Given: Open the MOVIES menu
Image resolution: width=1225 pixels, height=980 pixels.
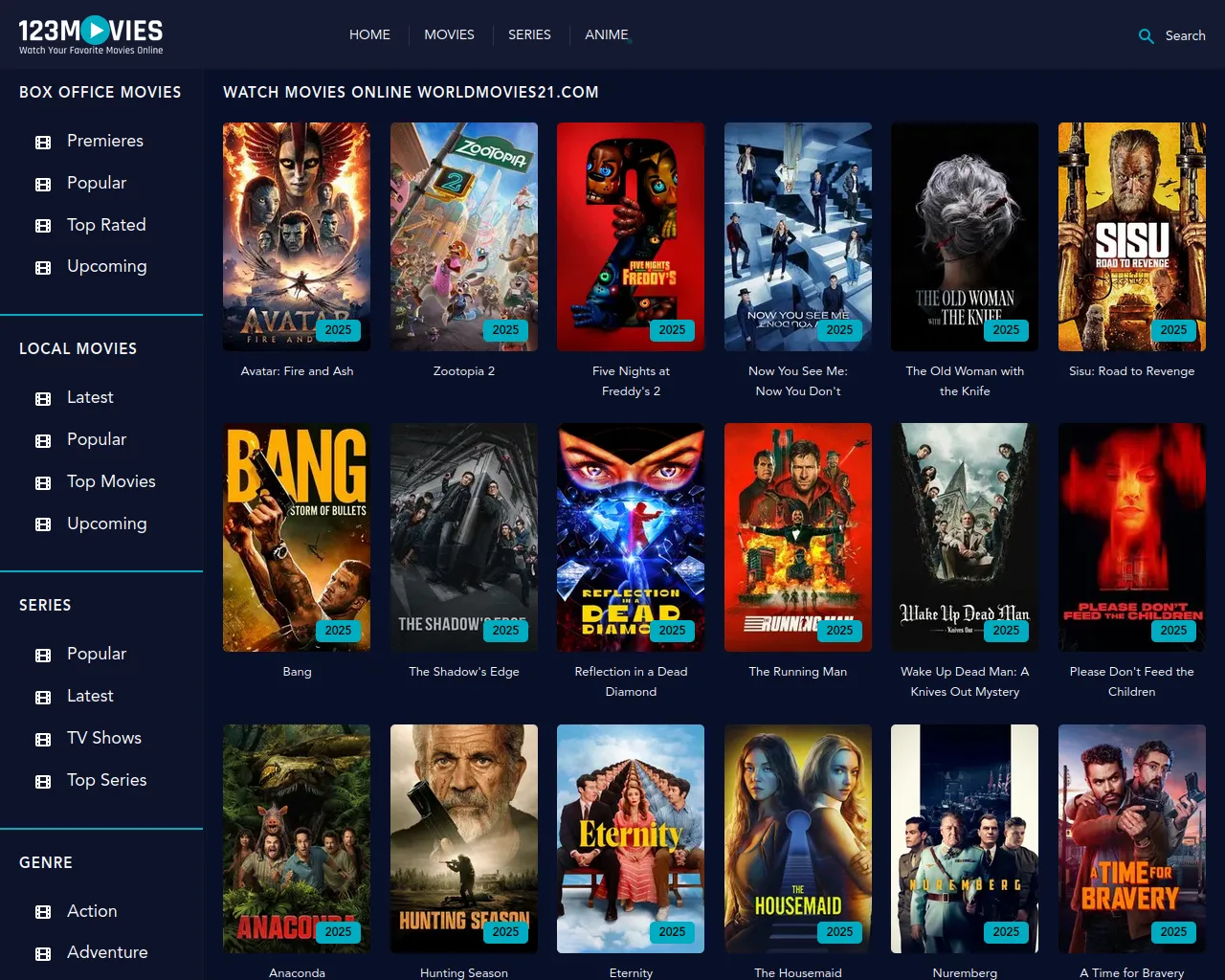Looking at the screenshot, I should [x=449, y=34].
